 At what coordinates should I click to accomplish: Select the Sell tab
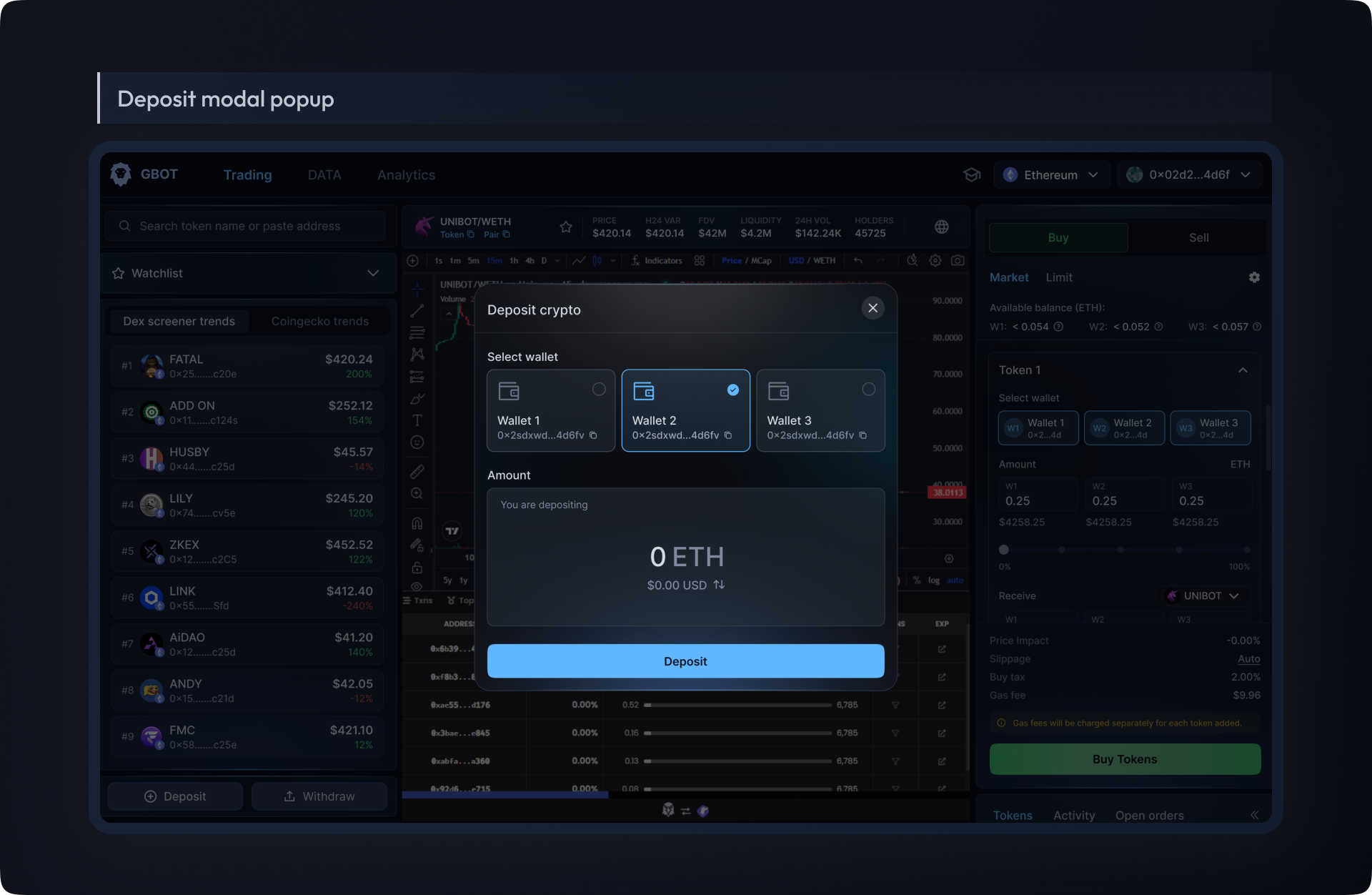tap(1198, 237)
